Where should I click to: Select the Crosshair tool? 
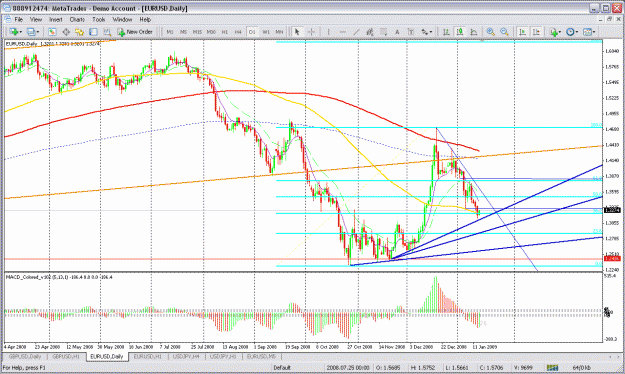311,32
